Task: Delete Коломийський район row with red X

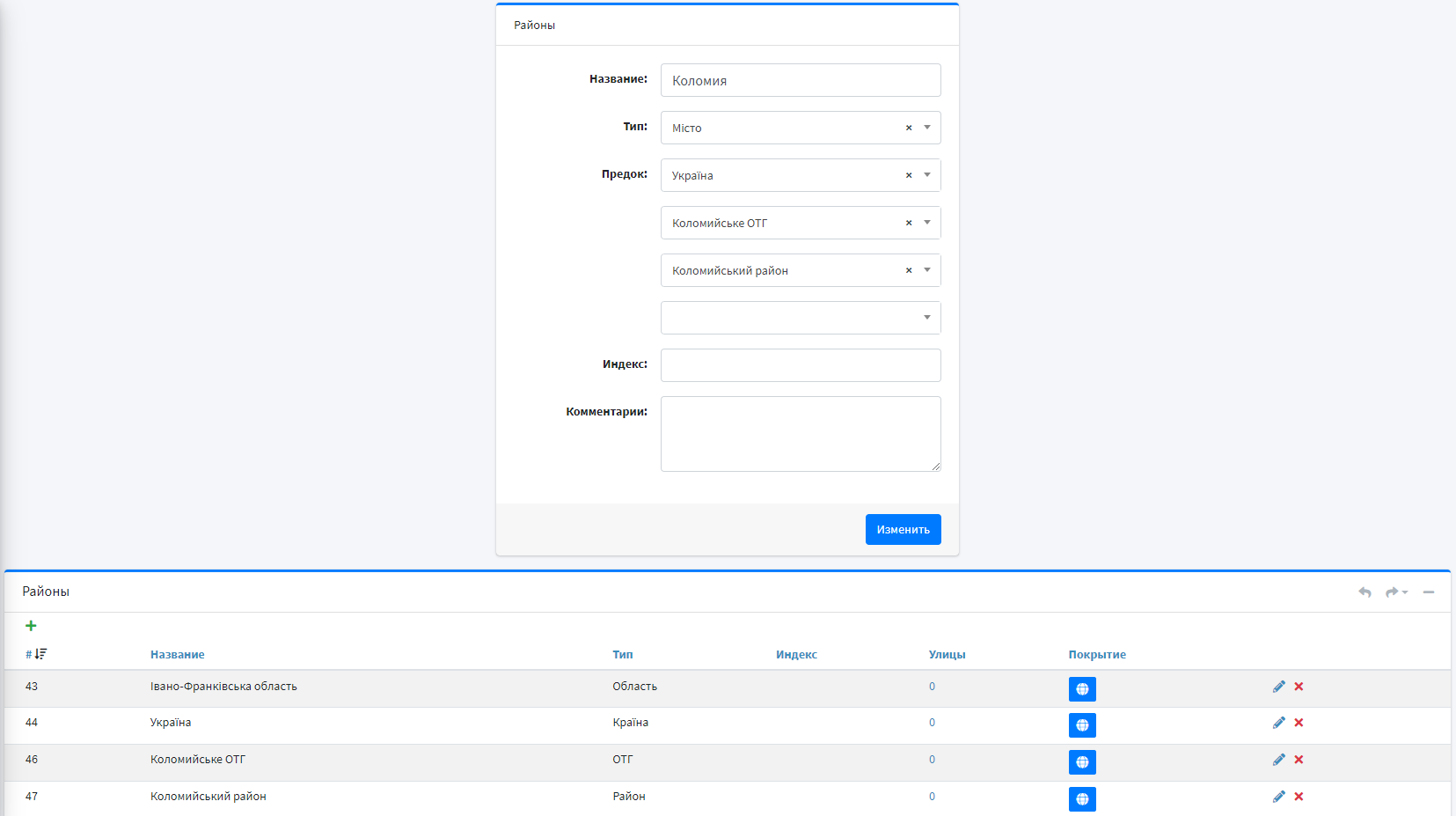Action: point(1299,797)
